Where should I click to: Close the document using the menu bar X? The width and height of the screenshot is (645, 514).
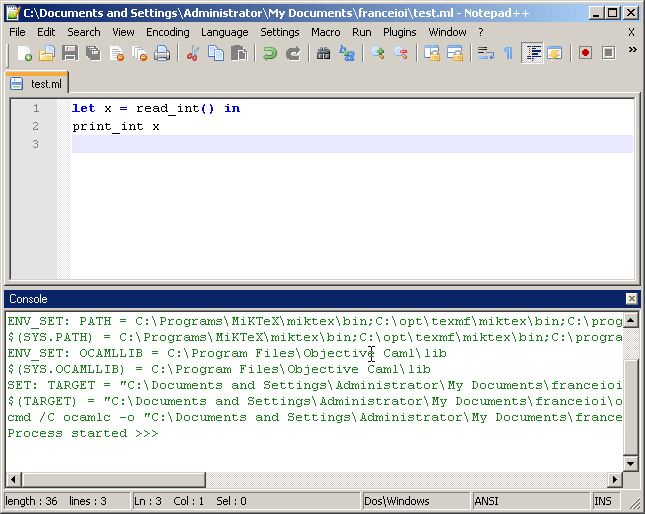point(631,32)
